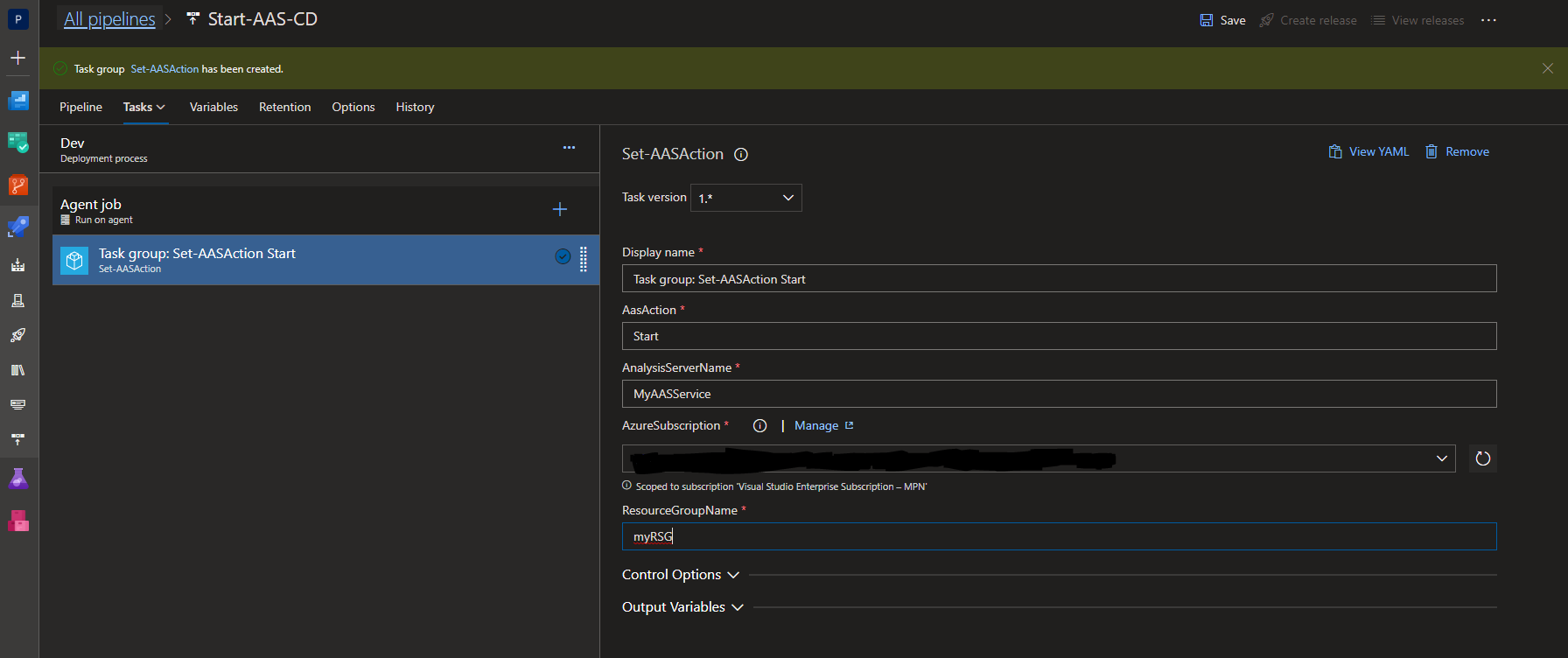Click the Display name input field
Image resolution: width=1568 pixels, height=658 pixels.
pos(1059,279)
